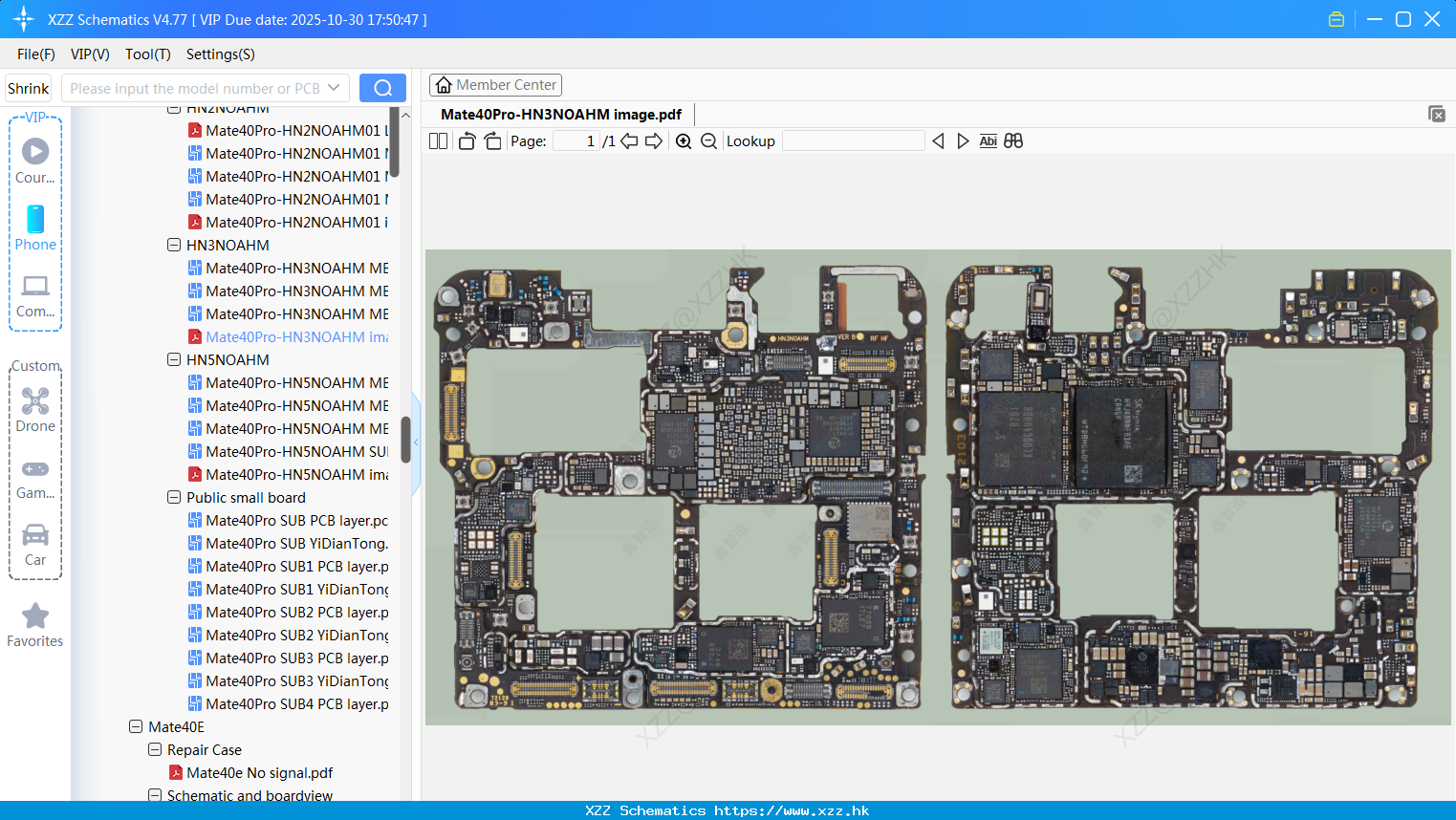Click the Lookup text field

854,141
